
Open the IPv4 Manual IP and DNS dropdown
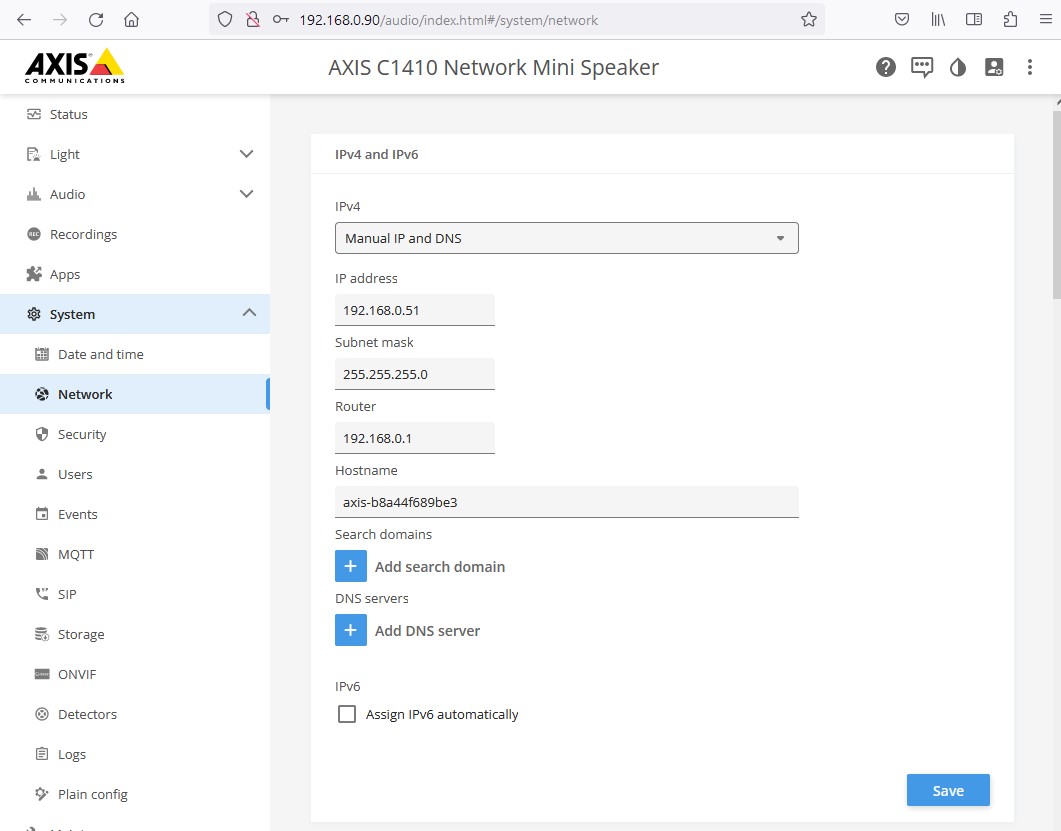point(566,238)
